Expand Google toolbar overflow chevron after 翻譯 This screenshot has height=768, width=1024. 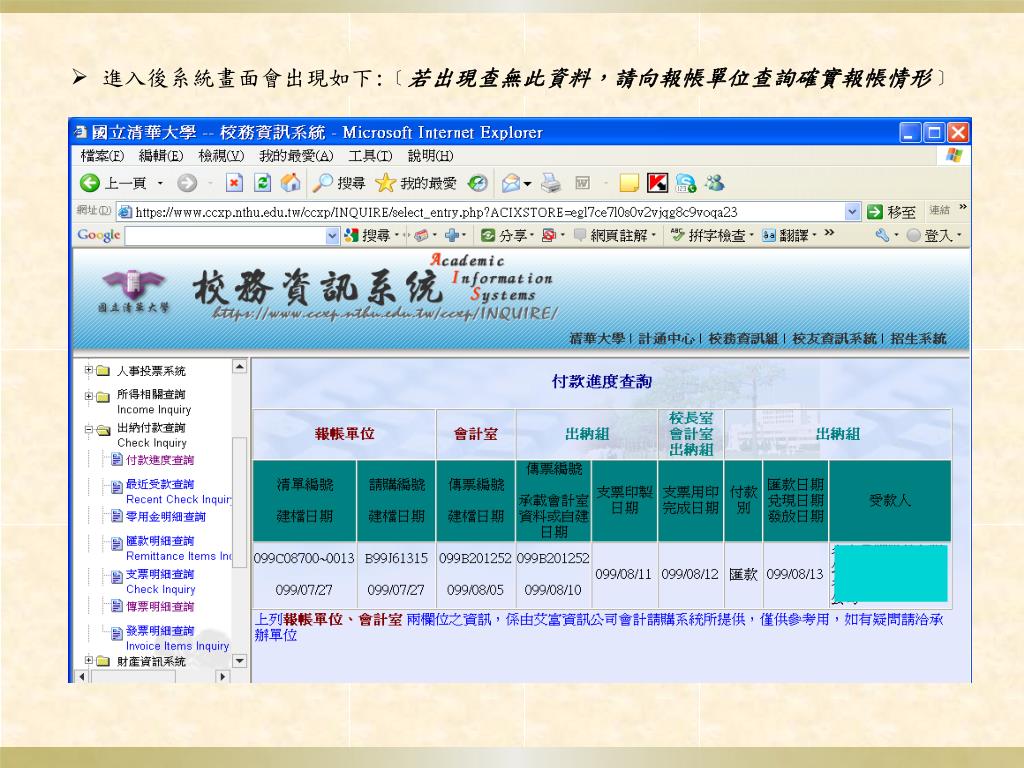(x=829, y=232)
